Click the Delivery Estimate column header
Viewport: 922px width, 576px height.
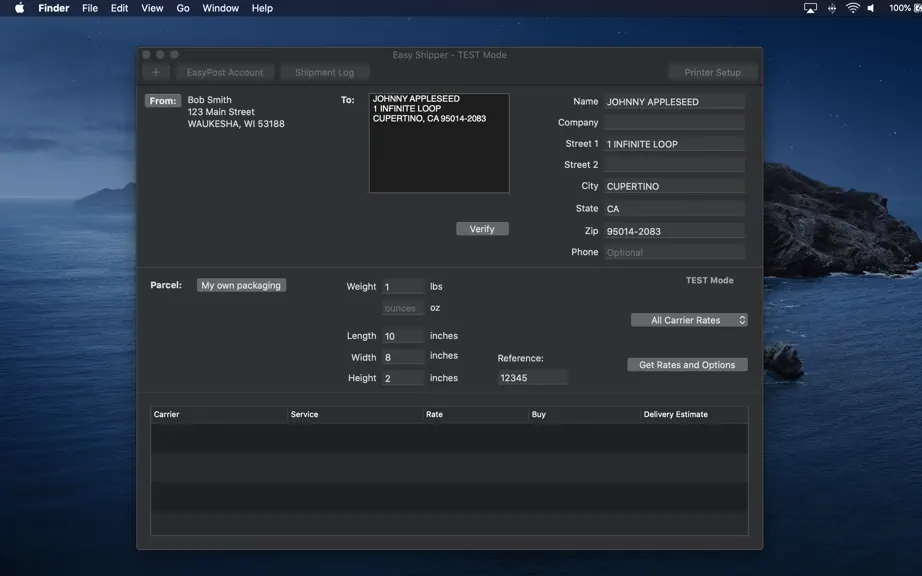point(676,414)
